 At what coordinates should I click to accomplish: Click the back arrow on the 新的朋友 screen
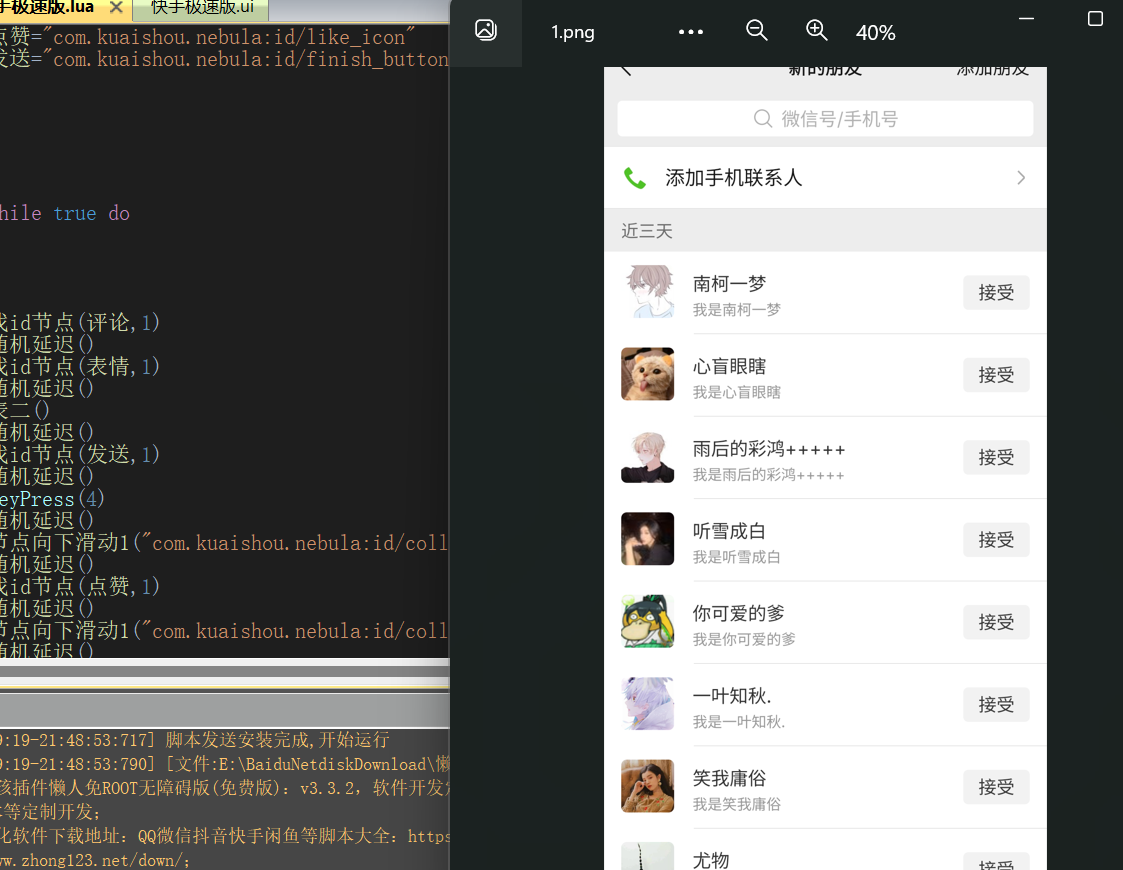(x=625, y=68)
